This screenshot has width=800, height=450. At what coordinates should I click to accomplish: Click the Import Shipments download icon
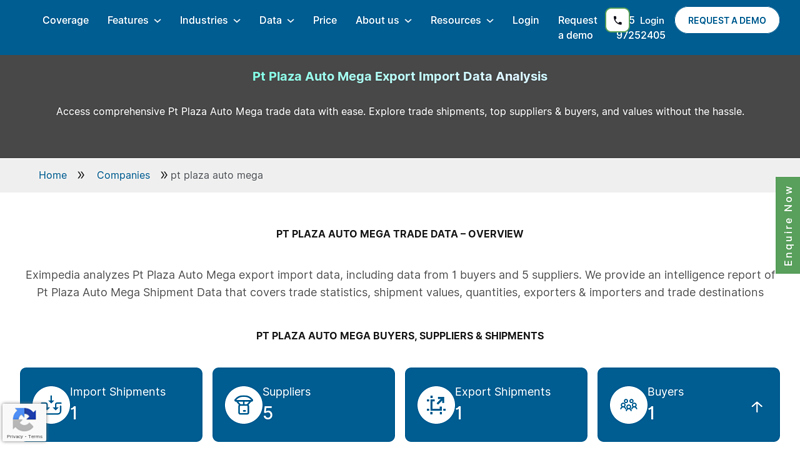pos(51,405)
